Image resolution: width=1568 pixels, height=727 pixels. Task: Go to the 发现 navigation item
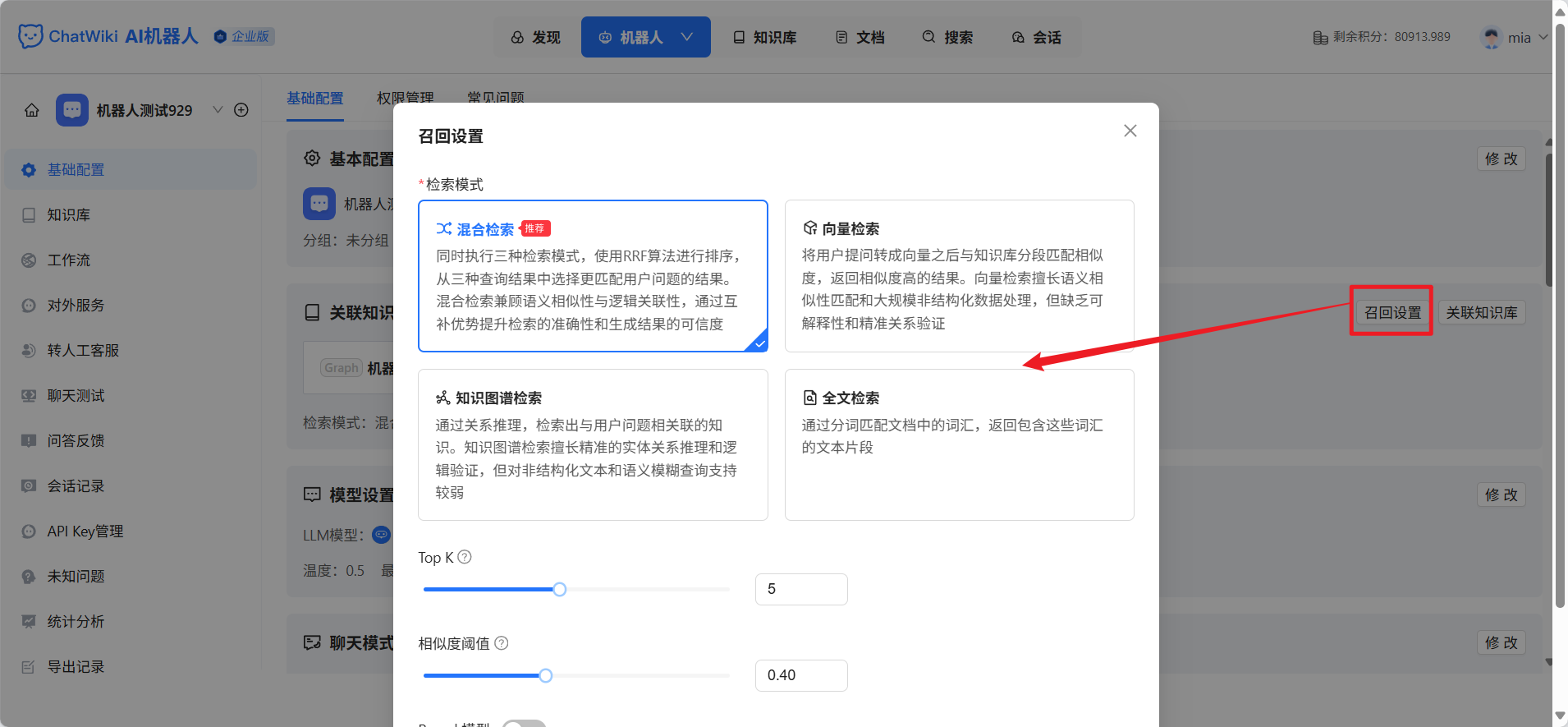pos(535,37)
